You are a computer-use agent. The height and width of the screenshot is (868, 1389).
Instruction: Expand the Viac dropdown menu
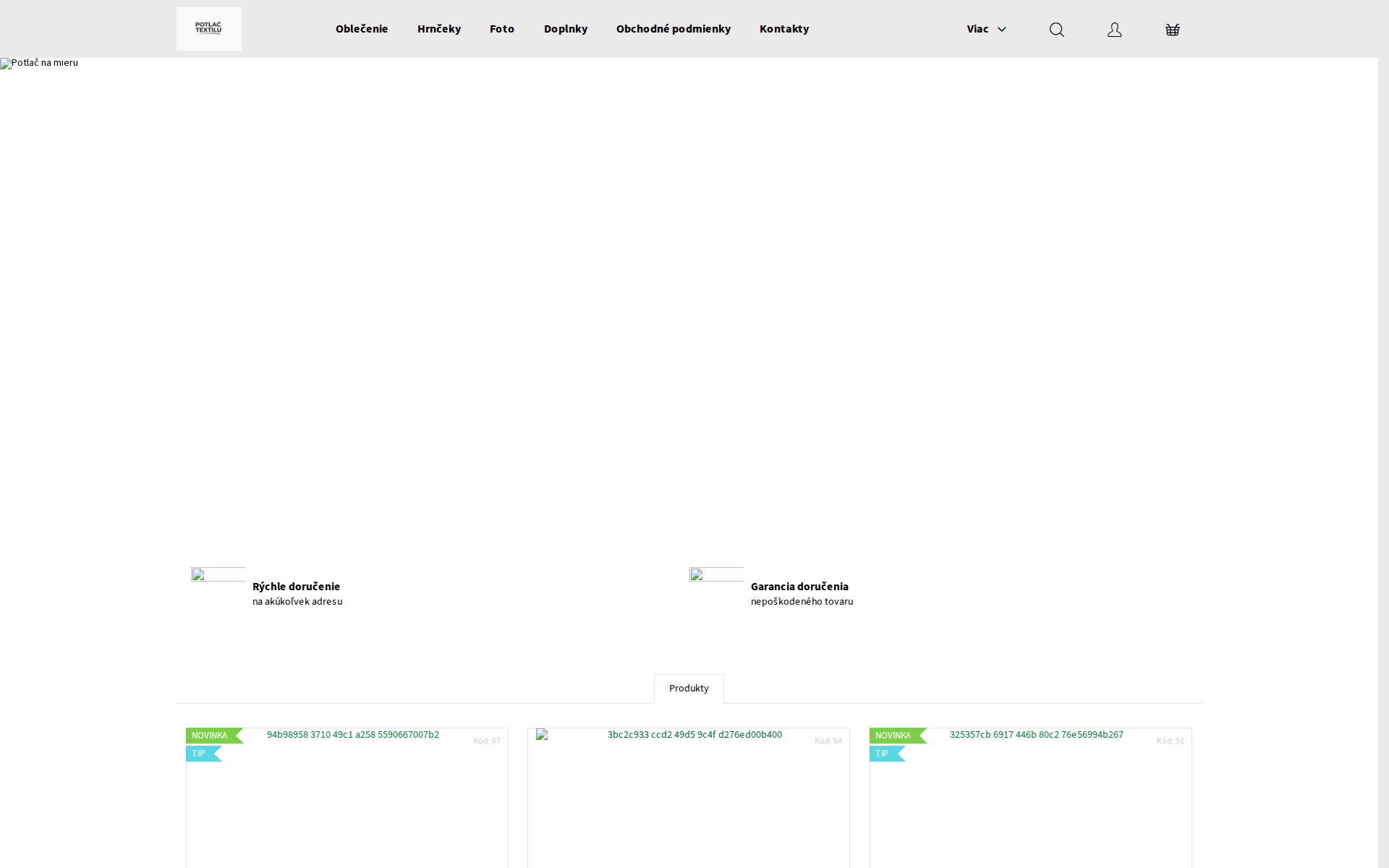point(977,29)
